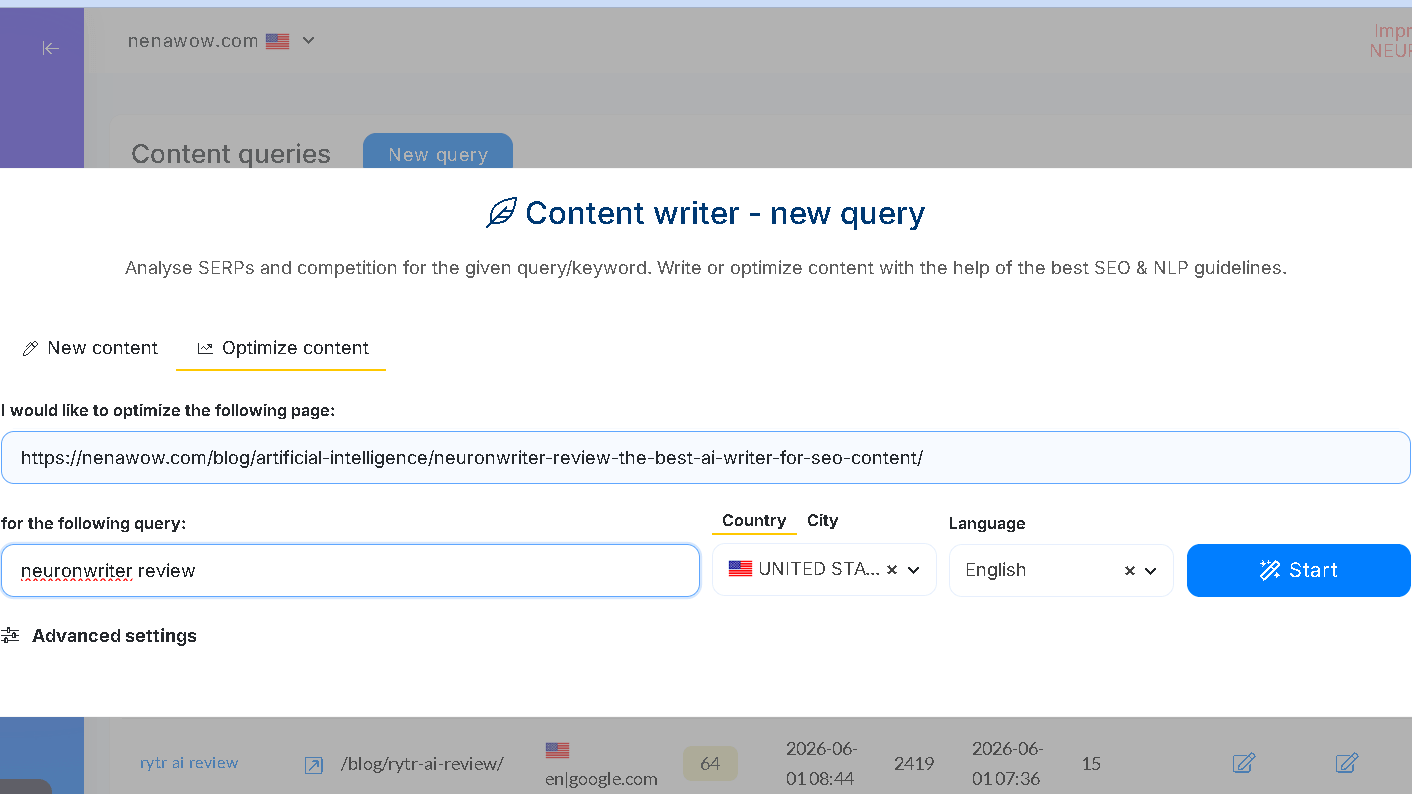Collapse the sidebar with the arrow icon
This screenshot has width=1412, height=794.
pos(51,48)
